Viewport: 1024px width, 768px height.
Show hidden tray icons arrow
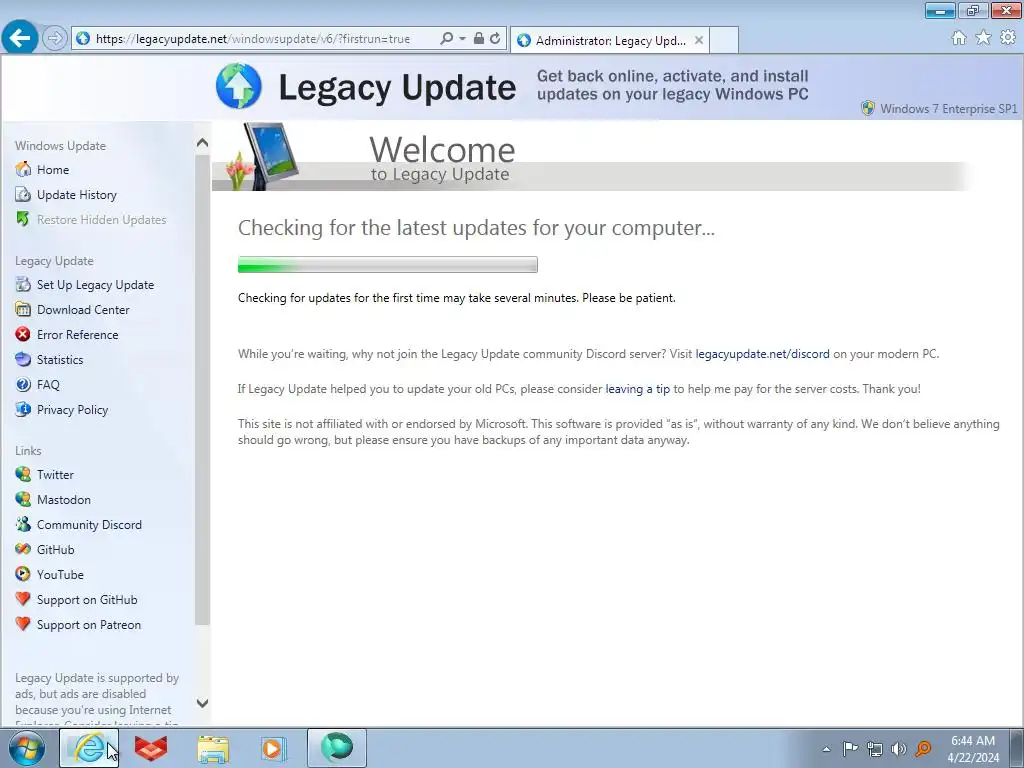point(826,749)
